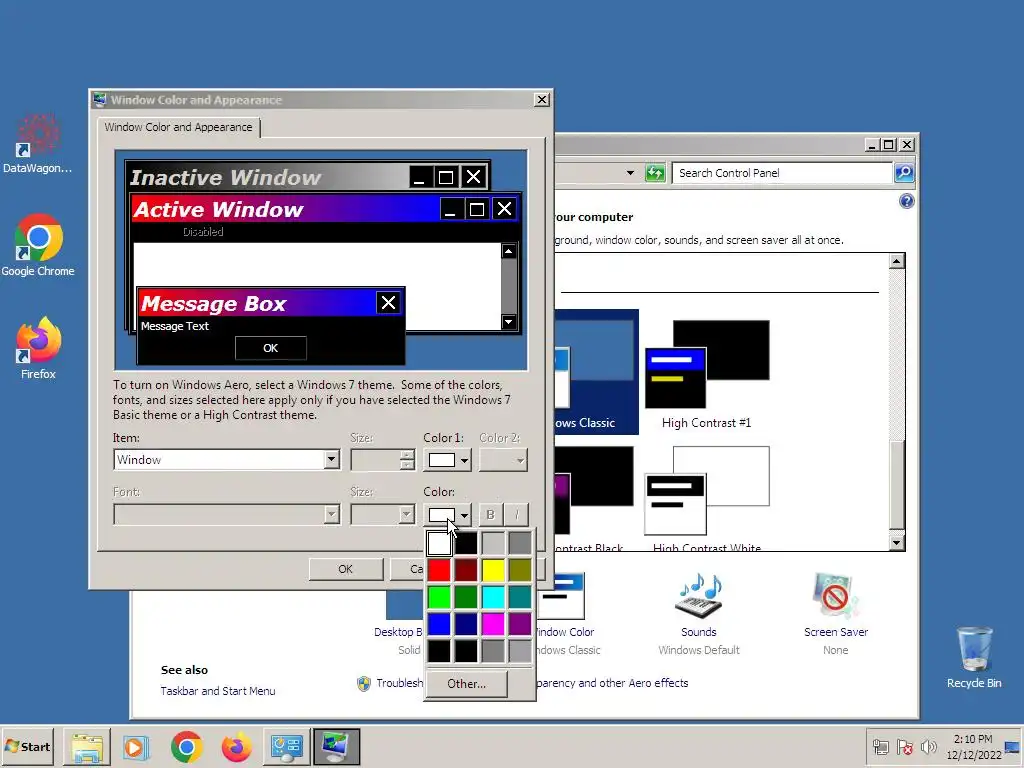Screen dimensions: 1024x768
Task: Select the Control Panel taskbar button
Action: (x=286, y=746)
